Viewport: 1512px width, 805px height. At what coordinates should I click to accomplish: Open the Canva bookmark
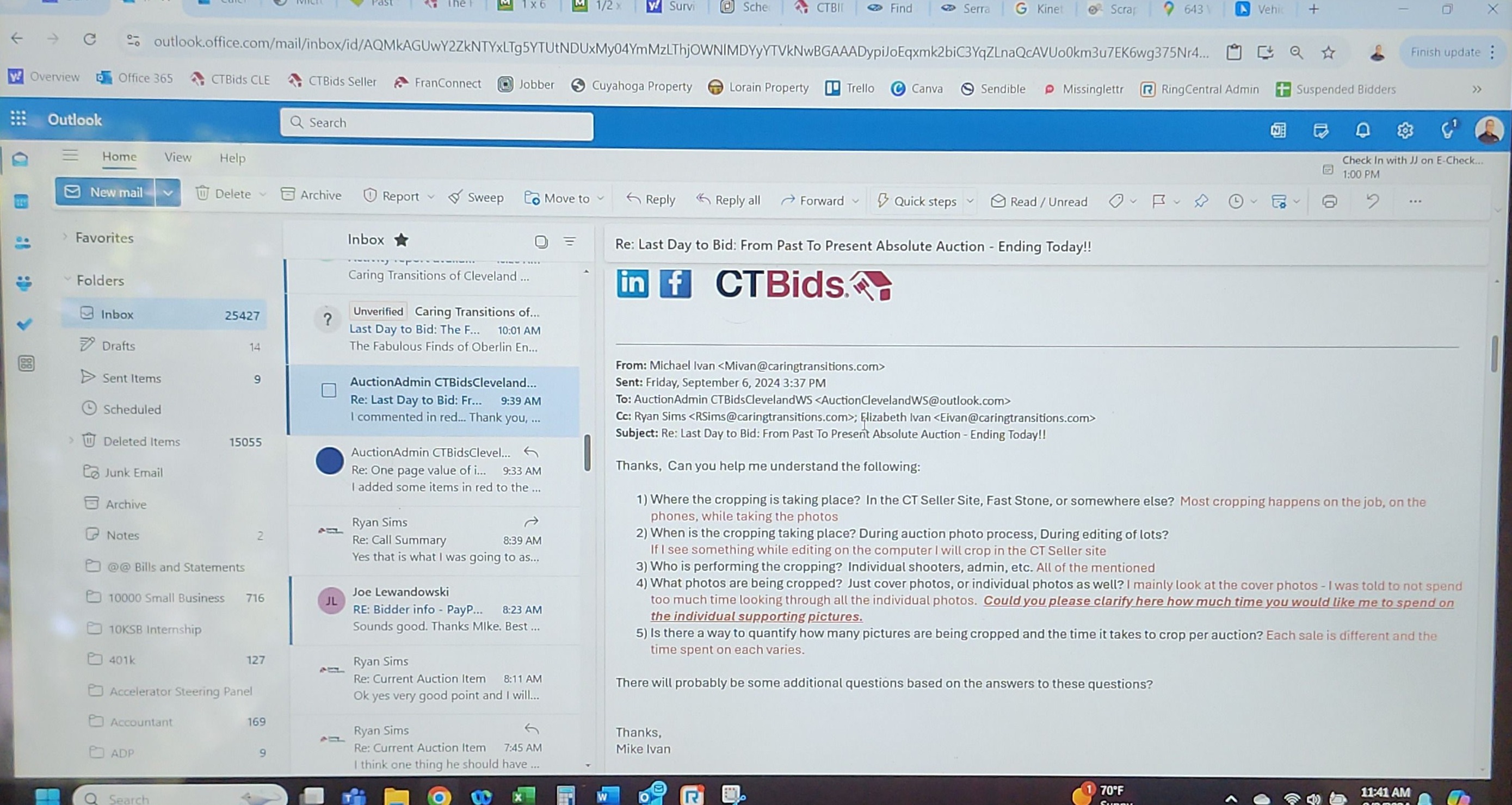tap(916, 89)
